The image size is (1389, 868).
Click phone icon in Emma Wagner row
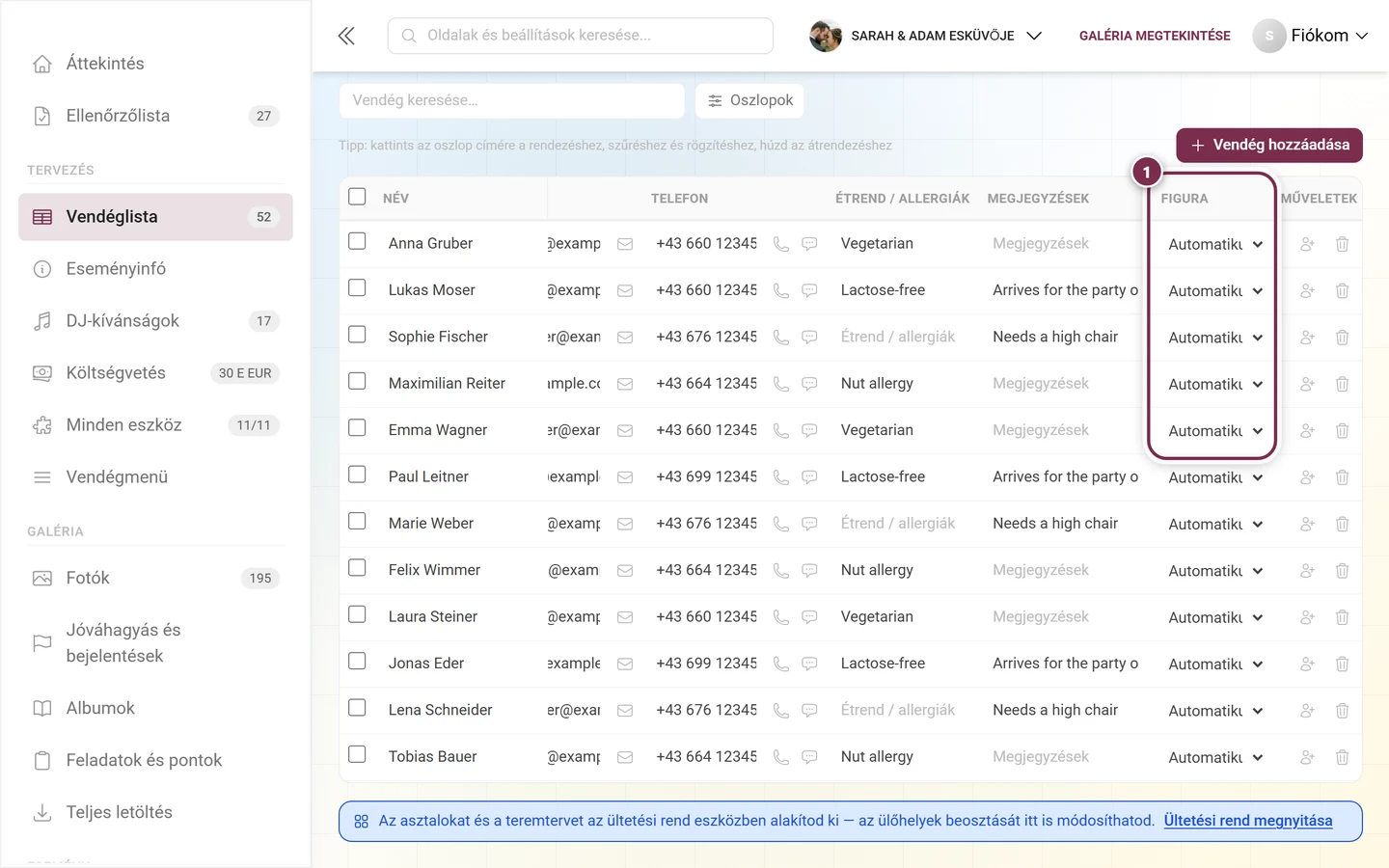click(781, 431)
